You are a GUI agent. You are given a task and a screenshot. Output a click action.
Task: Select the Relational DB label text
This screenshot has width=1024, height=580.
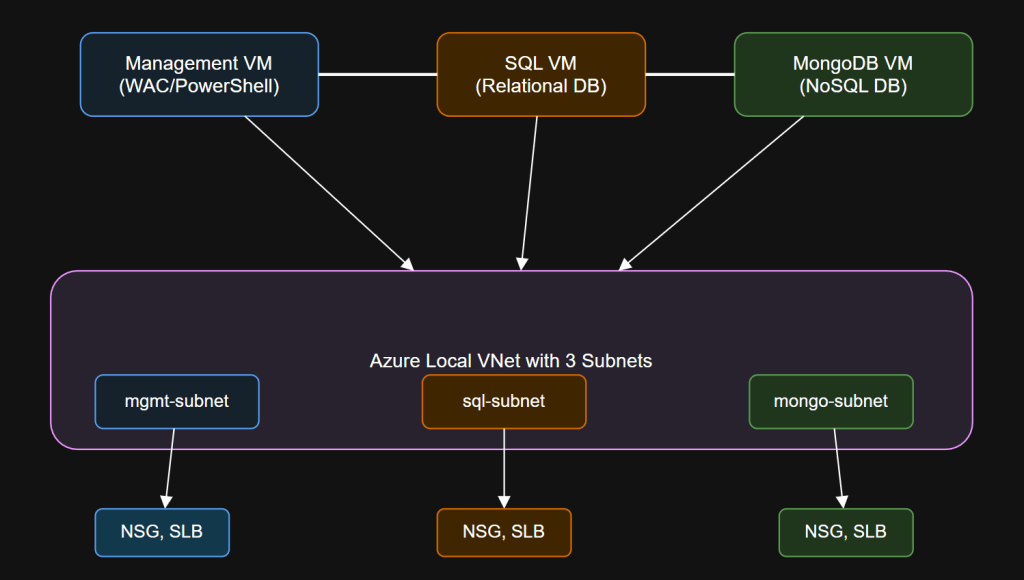pos(541,85)
